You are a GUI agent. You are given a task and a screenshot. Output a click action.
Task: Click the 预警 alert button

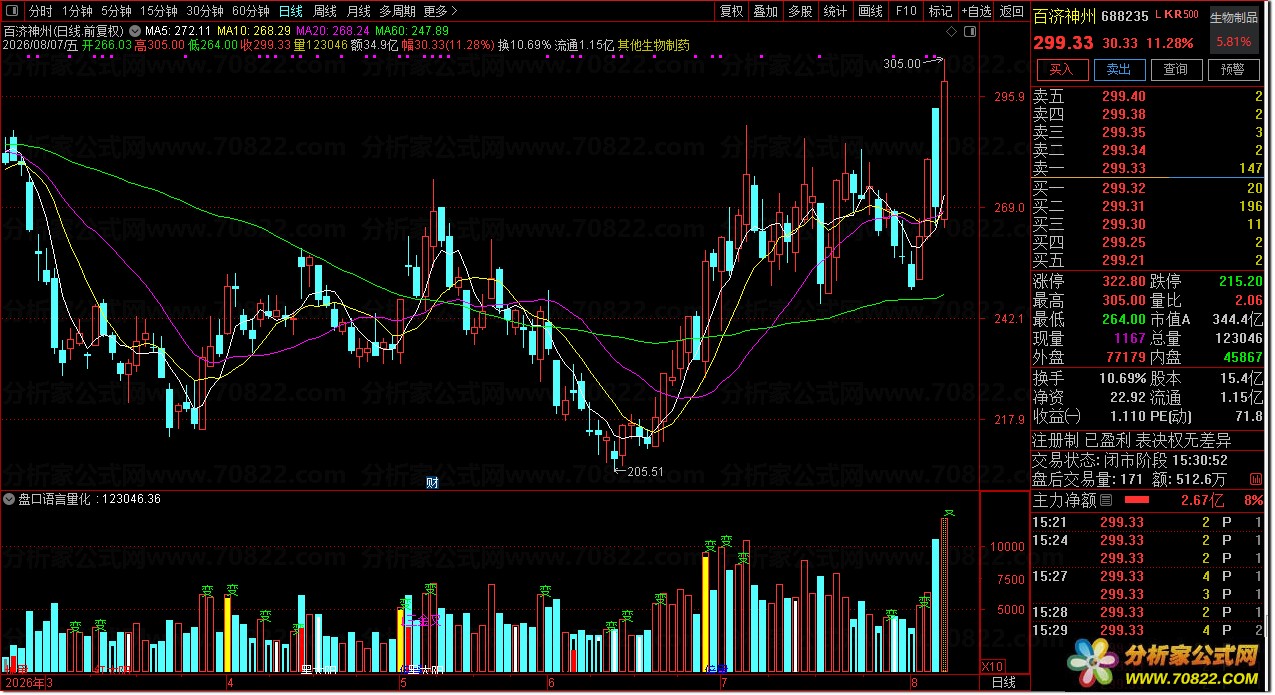1233,69
